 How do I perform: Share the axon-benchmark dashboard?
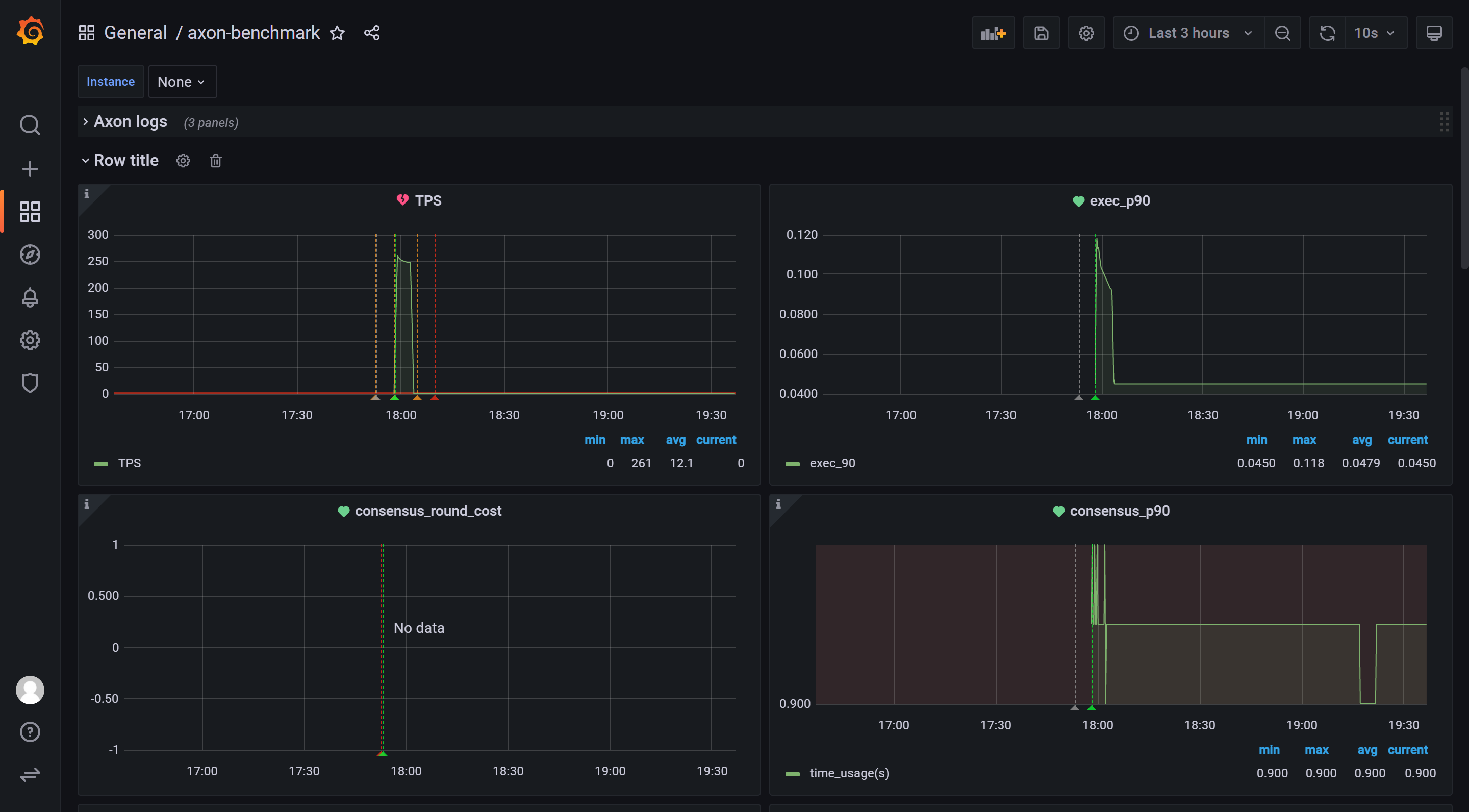(x=372, y=33)
